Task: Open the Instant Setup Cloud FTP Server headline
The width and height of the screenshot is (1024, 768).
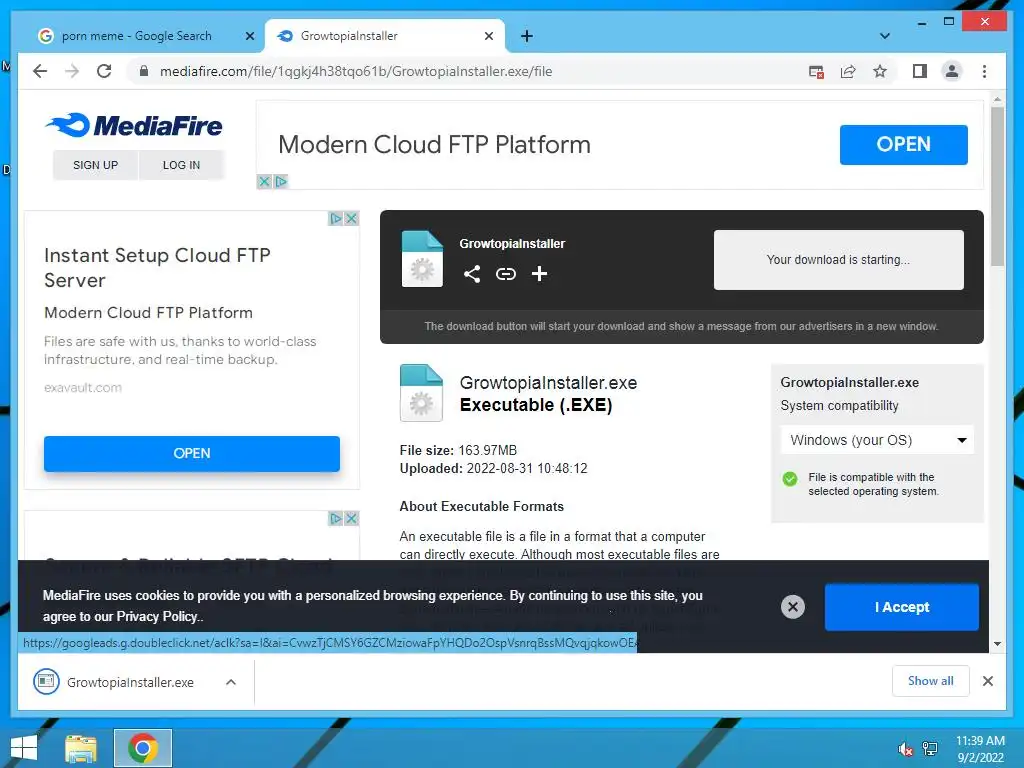Action: [x=157, y=267]
